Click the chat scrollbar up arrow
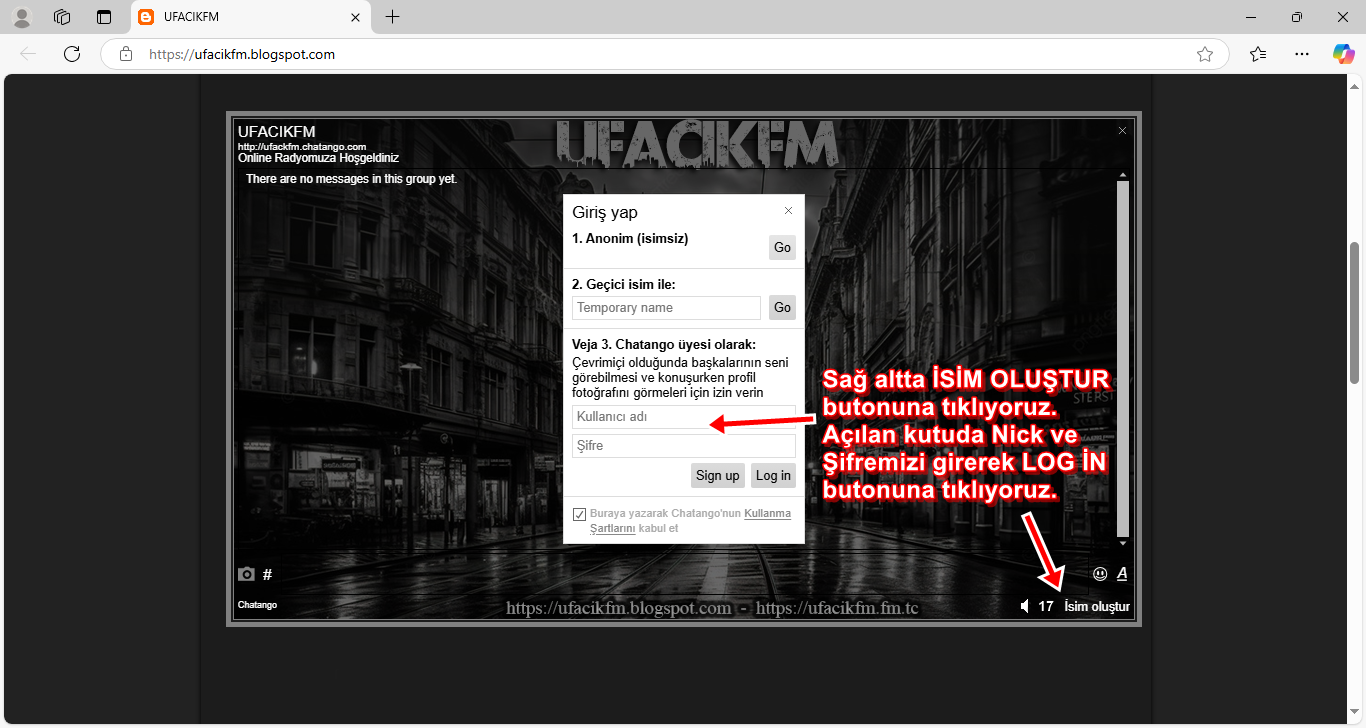Image resolution: width=1366 pixels, height=728 pixels. [1123, 175]
